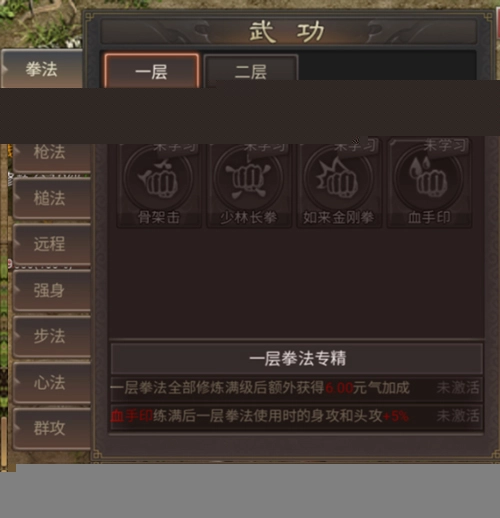The width and height of the screenshot is (500, 518).
Task: Open the 拳法 category in sidebar
Action: [41, 69]
